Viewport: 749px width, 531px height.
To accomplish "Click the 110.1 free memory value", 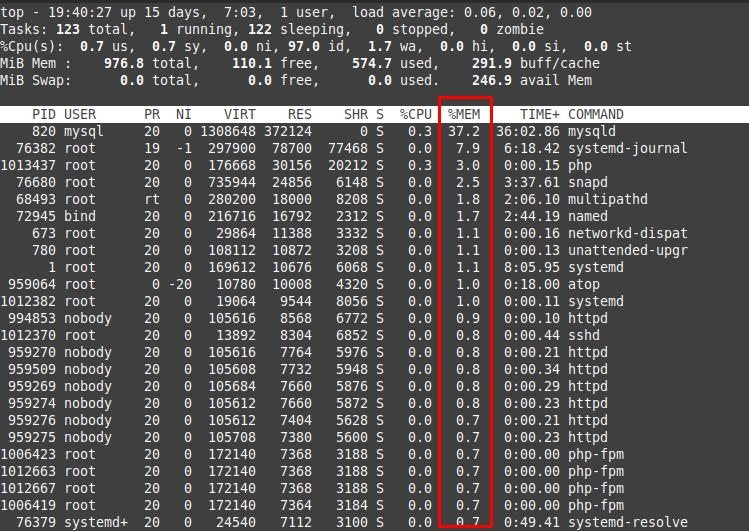I will tap(252, 64).
